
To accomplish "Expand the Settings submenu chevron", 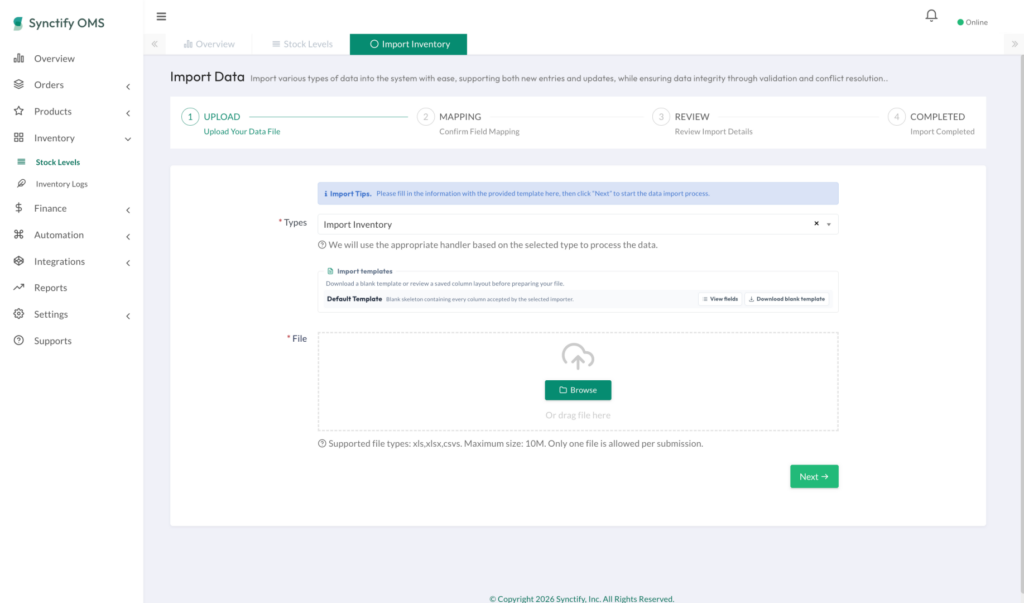I will click(x=128, y=316).
